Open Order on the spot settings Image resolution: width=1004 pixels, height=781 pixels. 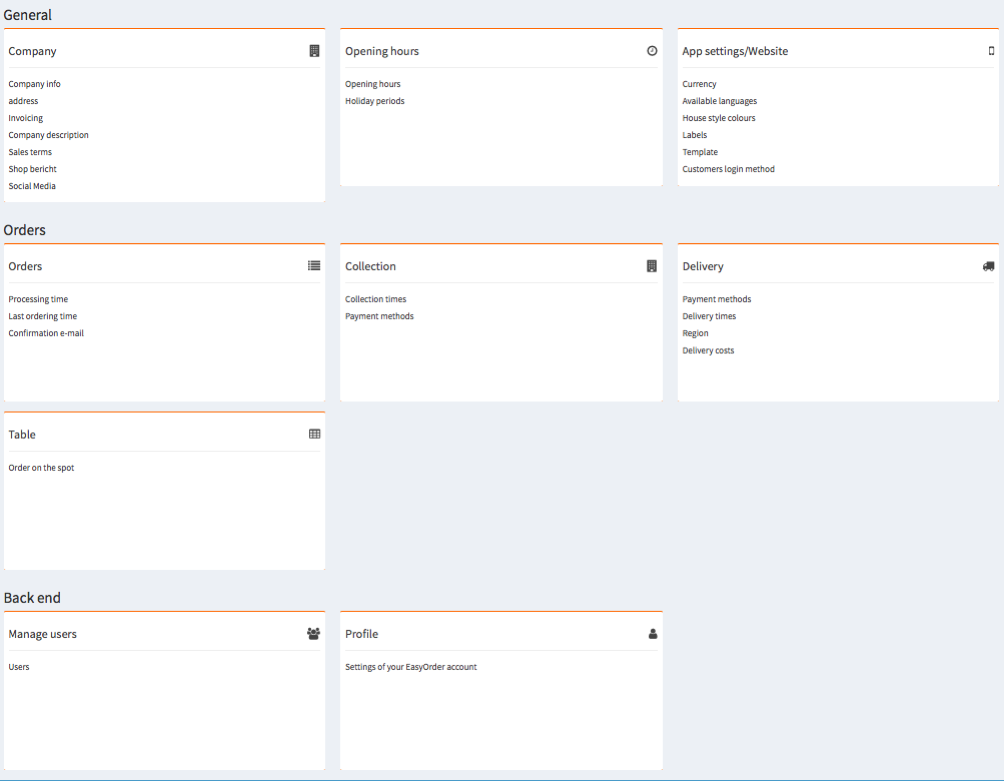pyautogui.click(x=41, y=467)
